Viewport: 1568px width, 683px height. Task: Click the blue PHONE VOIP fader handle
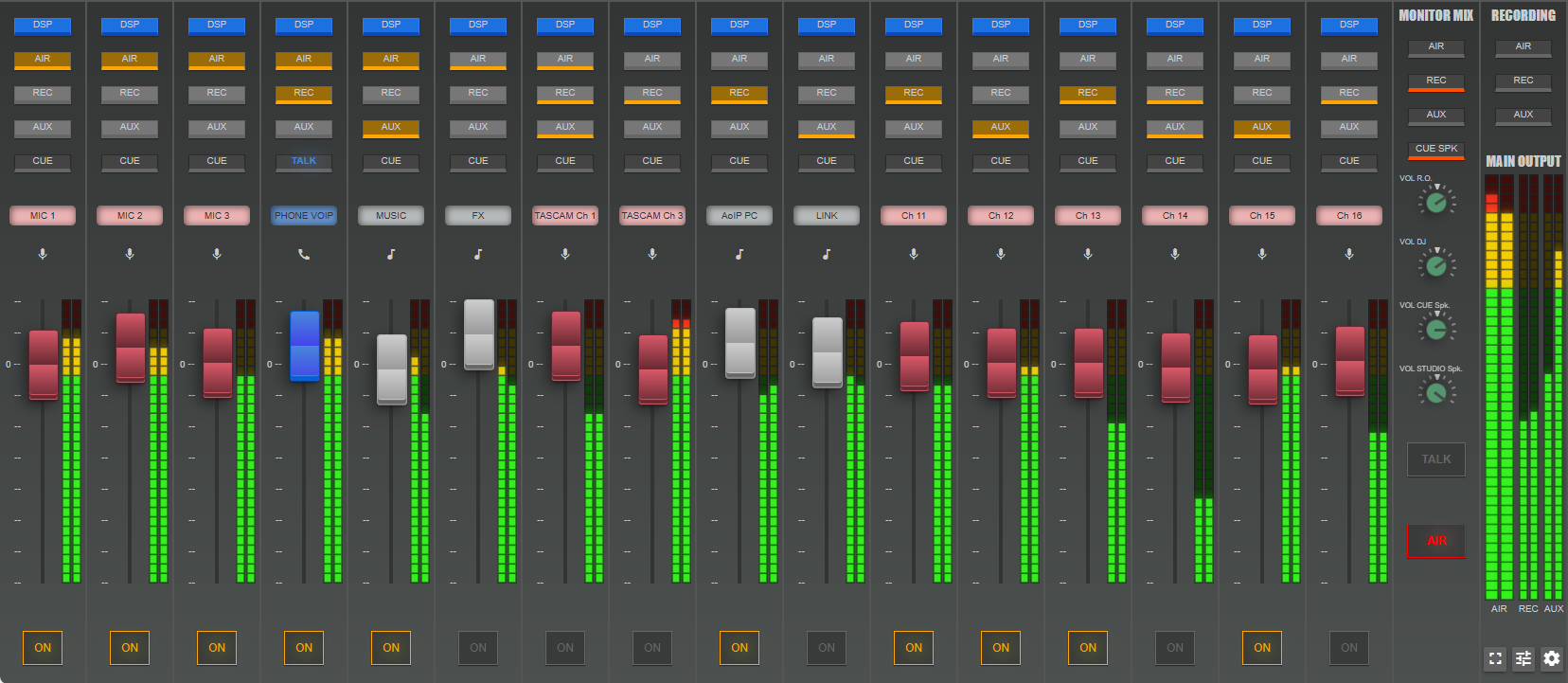coord(304,346)
